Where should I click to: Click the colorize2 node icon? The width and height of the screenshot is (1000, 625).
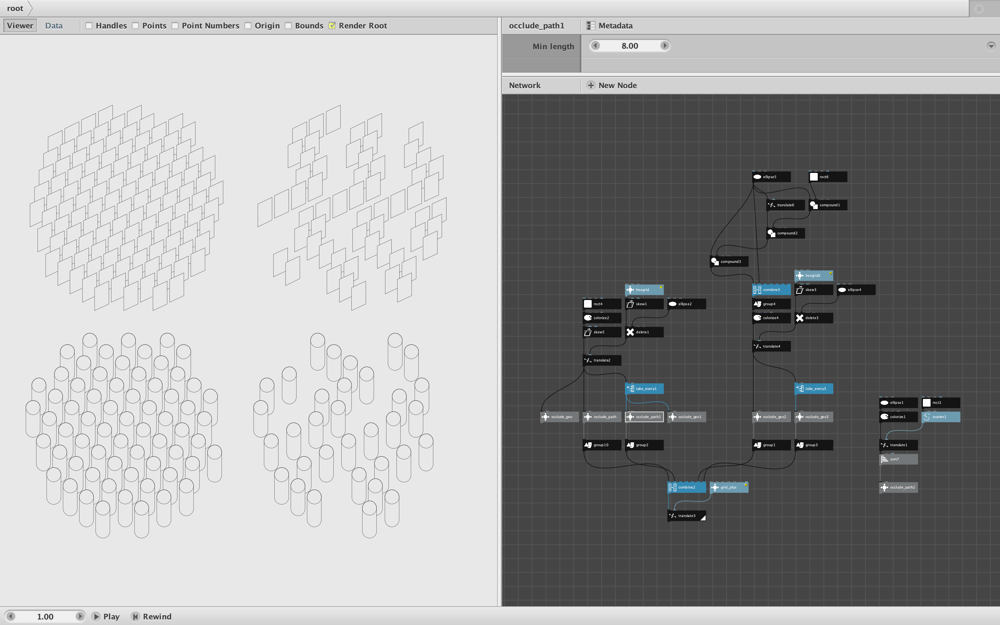click(x=588, y=318)
